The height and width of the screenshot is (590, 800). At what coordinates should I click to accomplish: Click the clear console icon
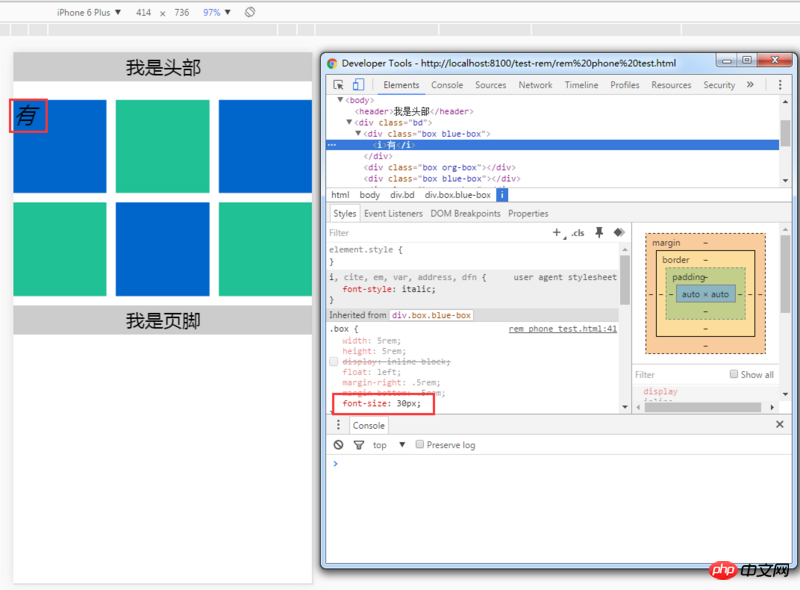pyautogui.click(x=338, y=445)
